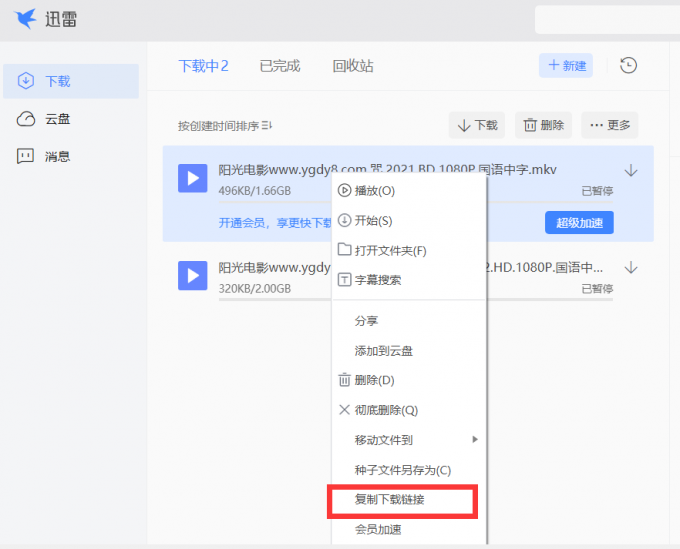Choose 删除(D) from context menu
Image resolution: width=680 pixels, height=549 pixels.
409,380
